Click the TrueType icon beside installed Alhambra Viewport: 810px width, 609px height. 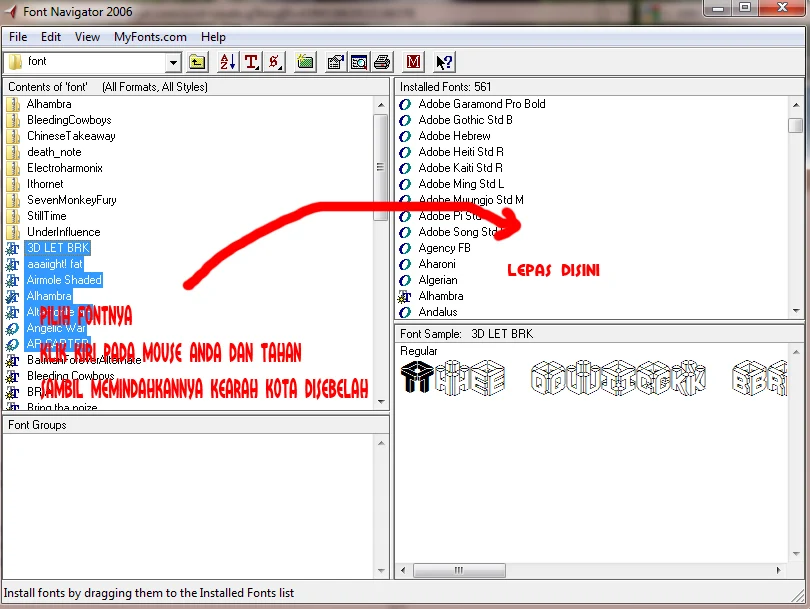404,296
